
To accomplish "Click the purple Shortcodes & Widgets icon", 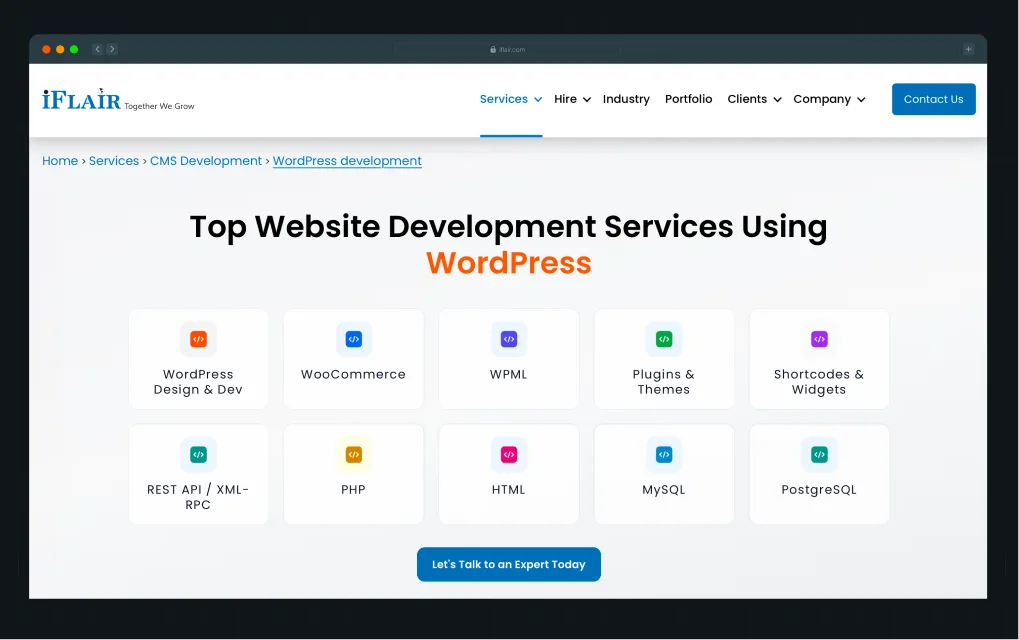I will point(819,339).
